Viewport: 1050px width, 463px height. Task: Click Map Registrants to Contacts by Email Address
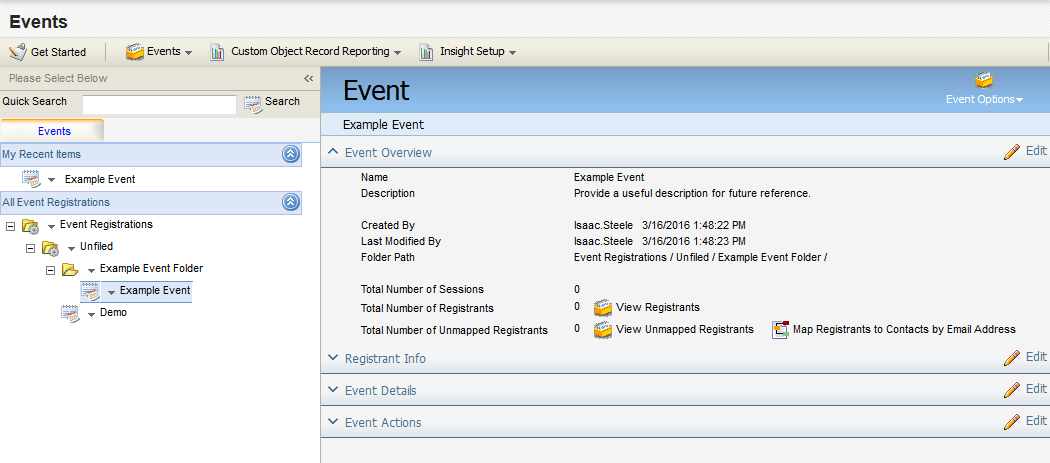click(x=904, y=329)
